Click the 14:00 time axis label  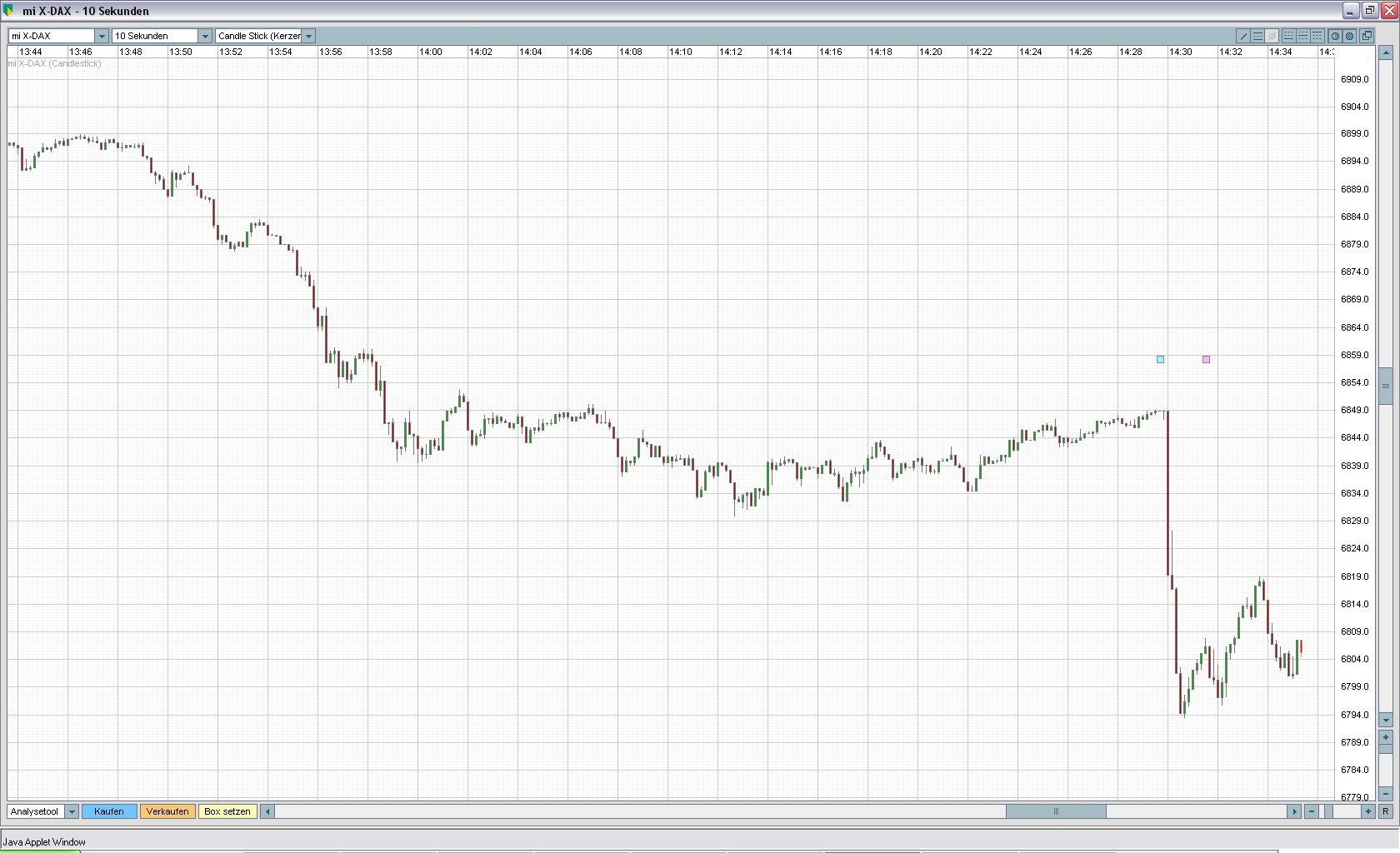coord(431,52)
